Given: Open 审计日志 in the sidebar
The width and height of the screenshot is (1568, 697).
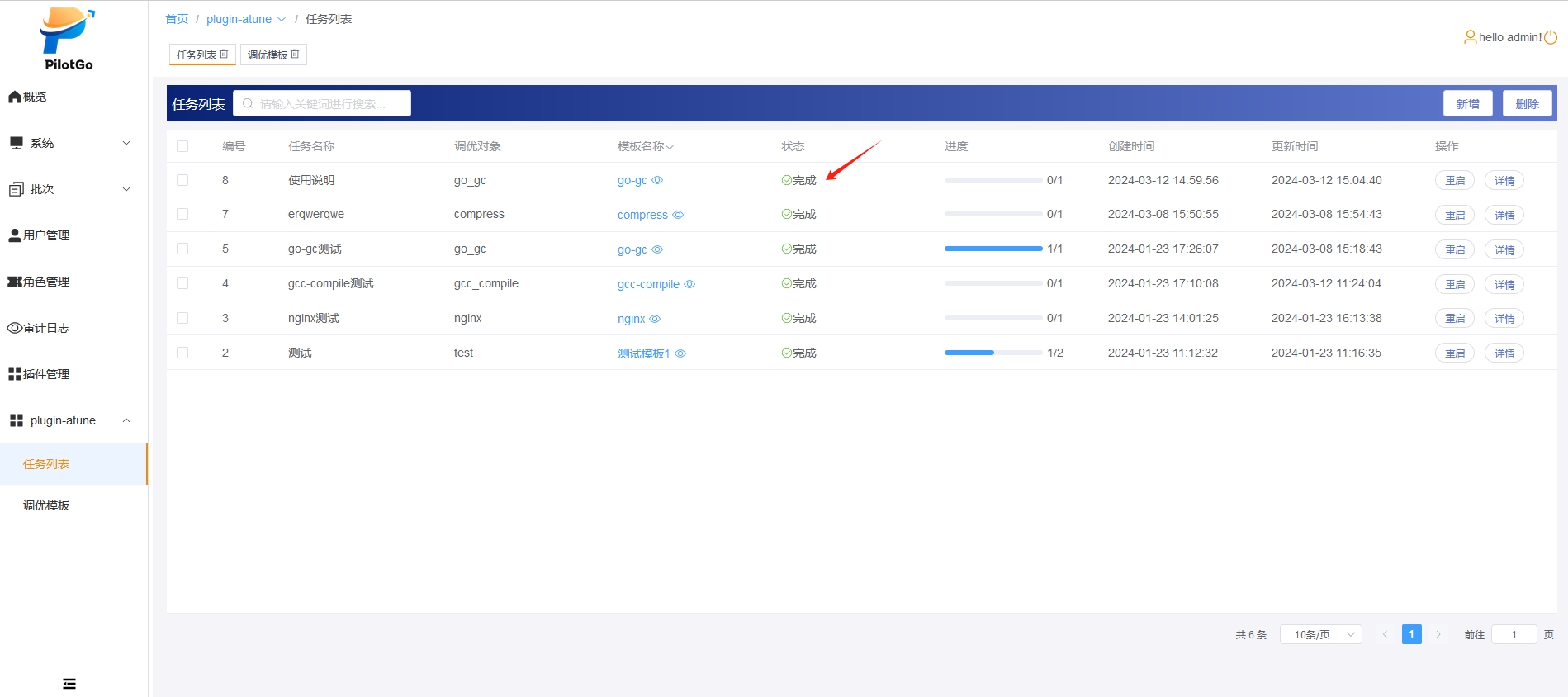Looking at the screenshot, I should click(73, 328).
